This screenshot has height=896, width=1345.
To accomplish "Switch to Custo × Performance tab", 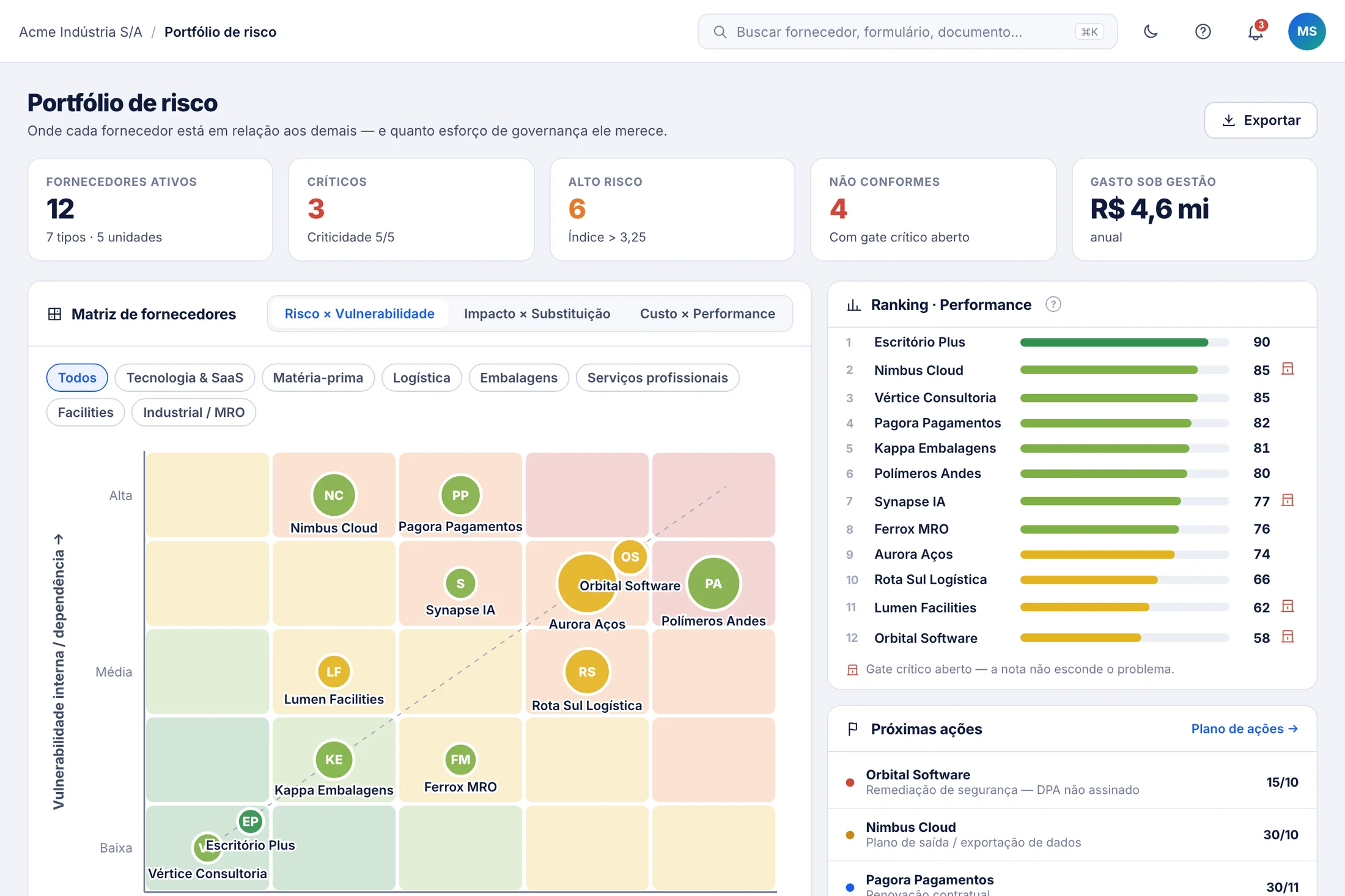I will point(707,314).
